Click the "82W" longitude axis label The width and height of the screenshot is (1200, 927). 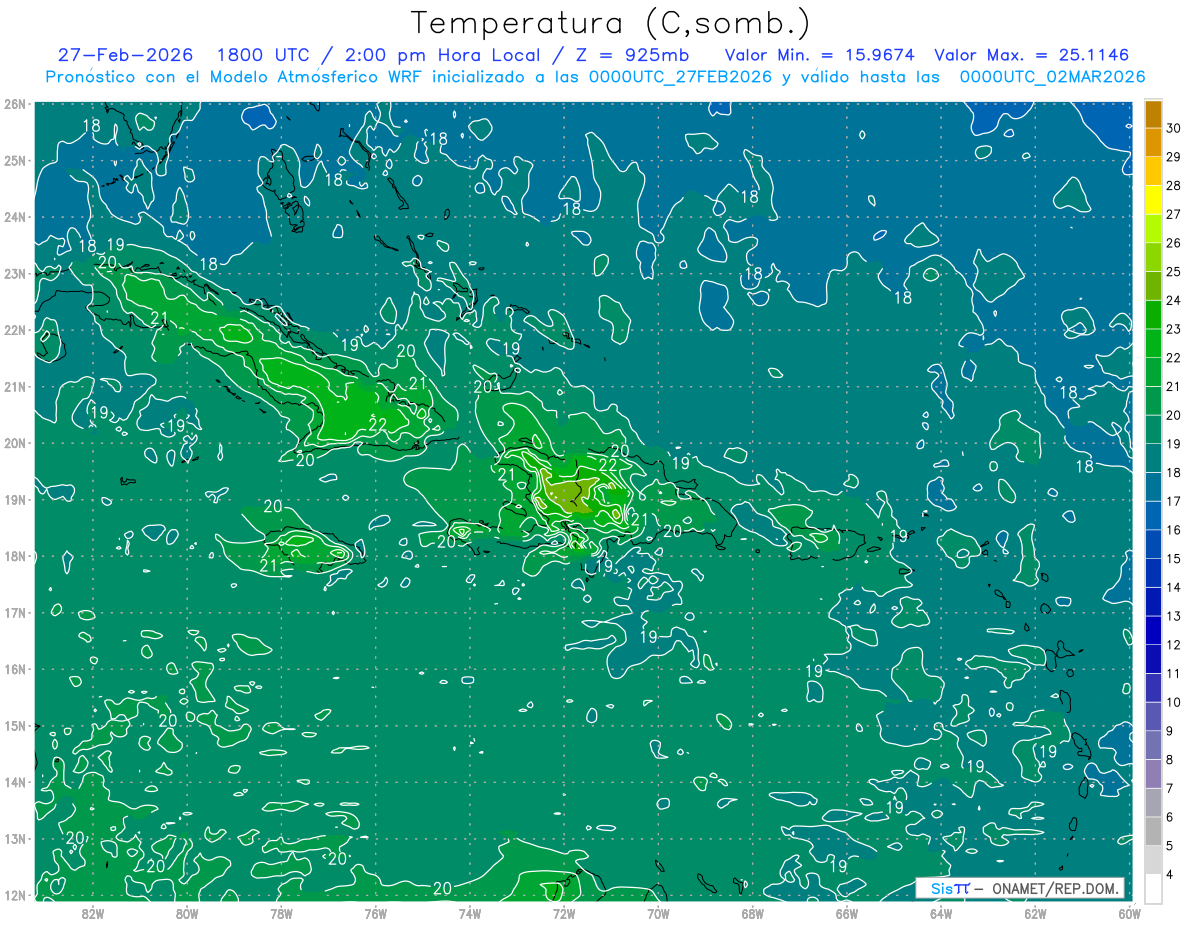(x=92, y=913)
